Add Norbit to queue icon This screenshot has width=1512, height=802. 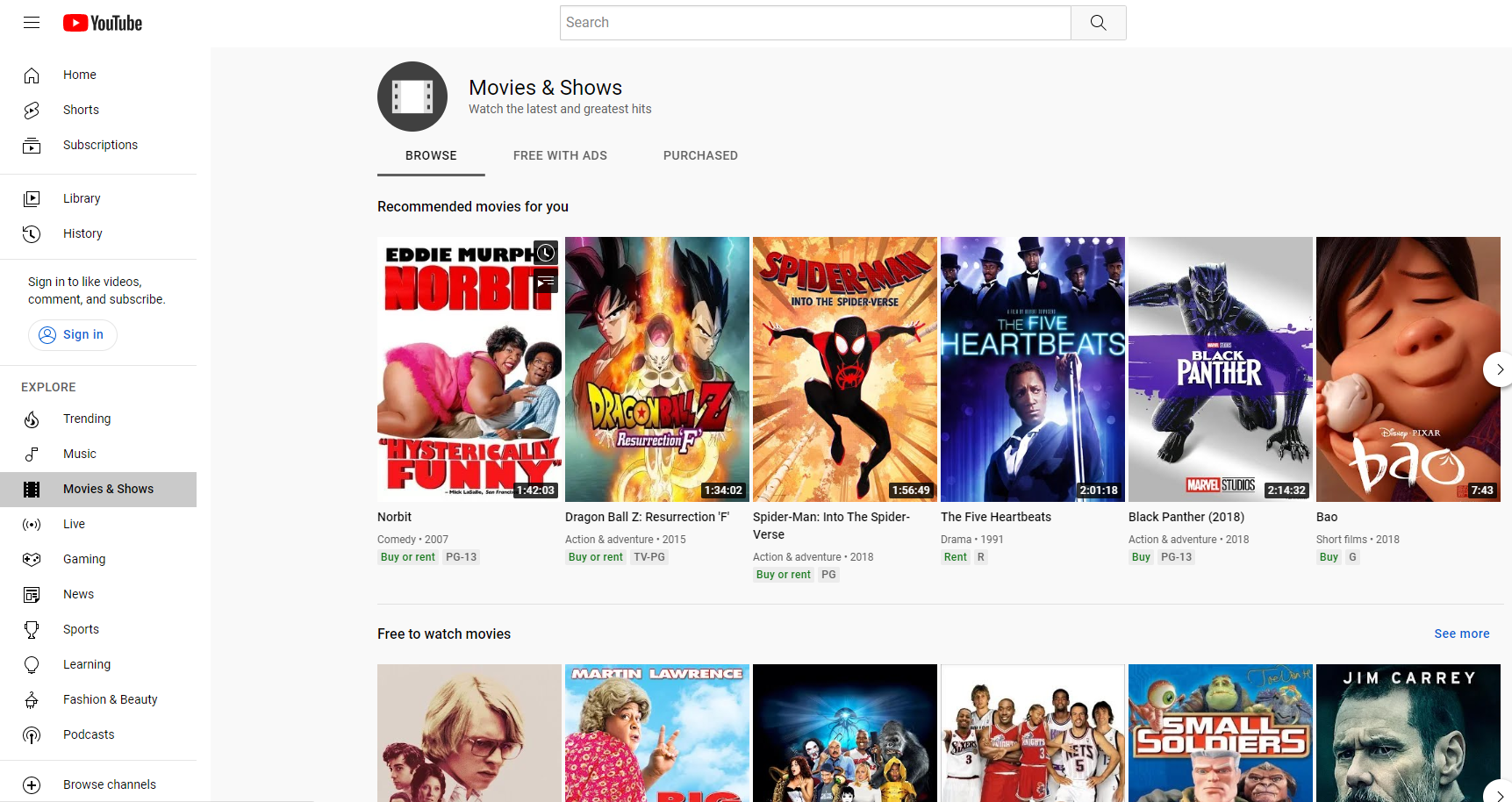[546, 282]
